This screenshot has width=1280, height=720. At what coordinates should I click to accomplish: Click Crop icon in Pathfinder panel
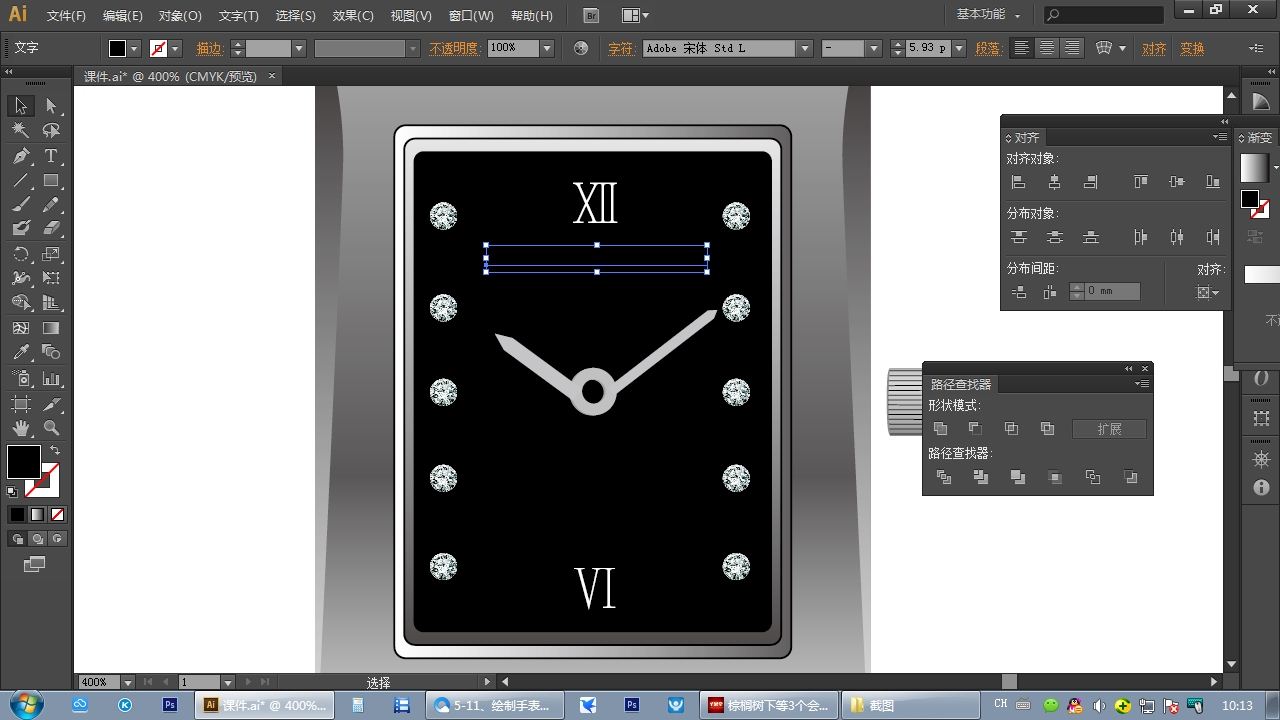[1055, 477]
